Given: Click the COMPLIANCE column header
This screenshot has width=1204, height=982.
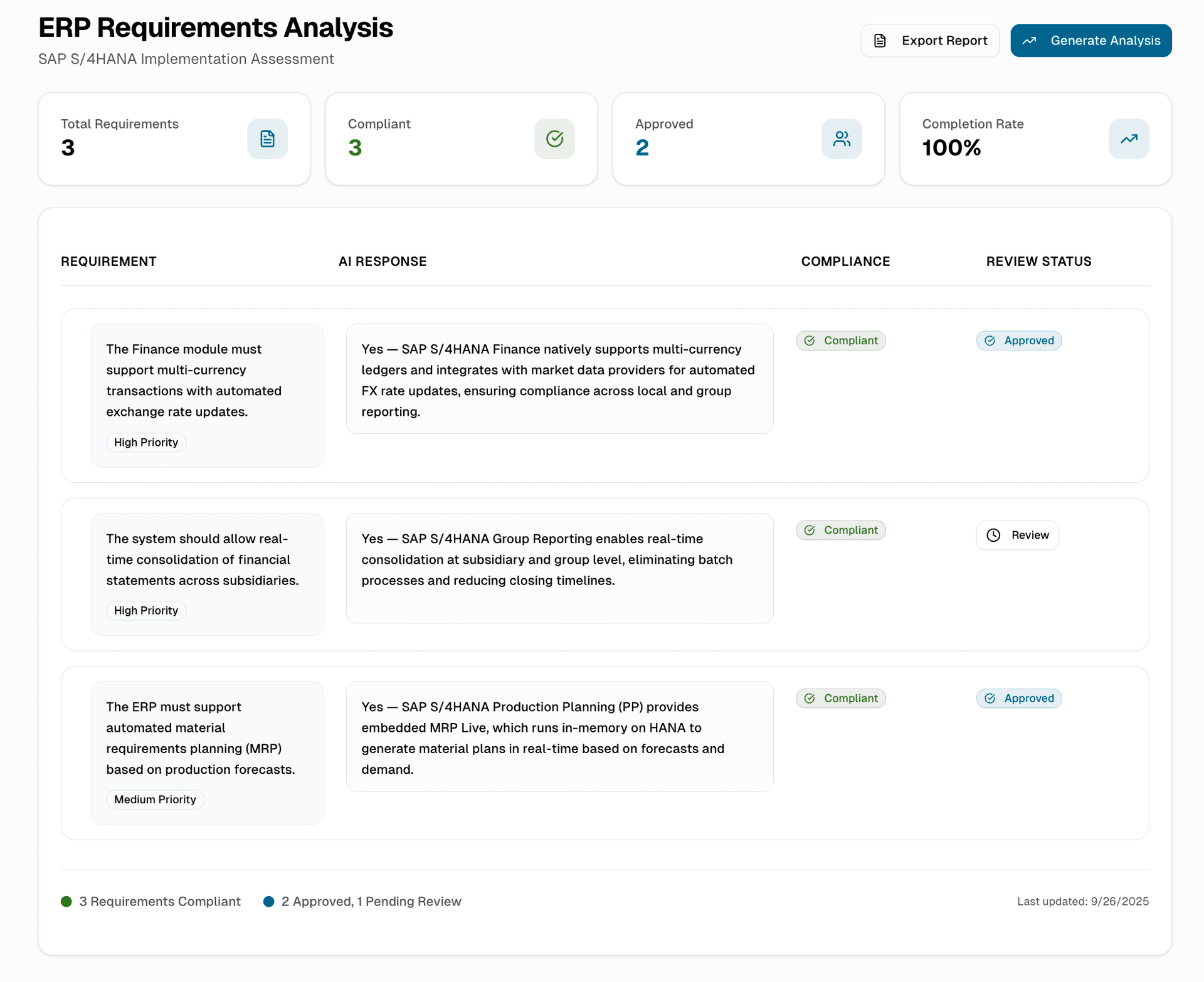Looking at the screenshot, I should coord(845,261).
